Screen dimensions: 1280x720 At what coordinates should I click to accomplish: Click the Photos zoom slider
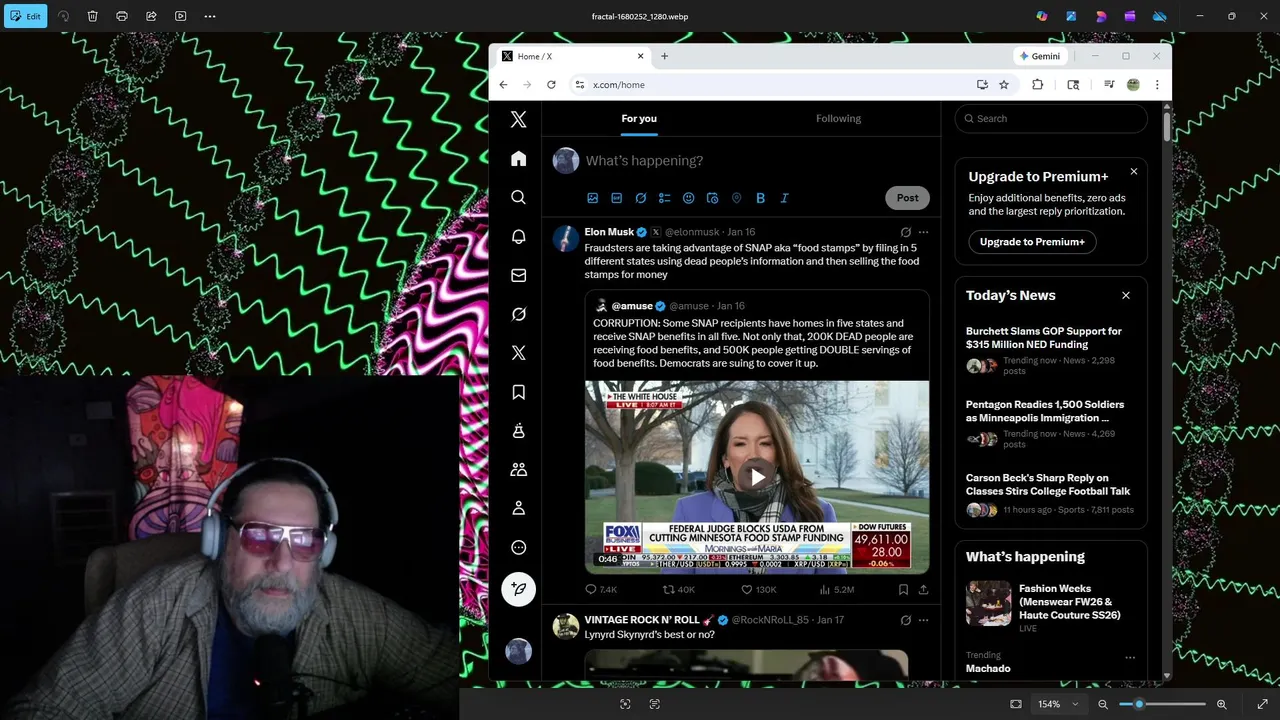(1162, 704)
